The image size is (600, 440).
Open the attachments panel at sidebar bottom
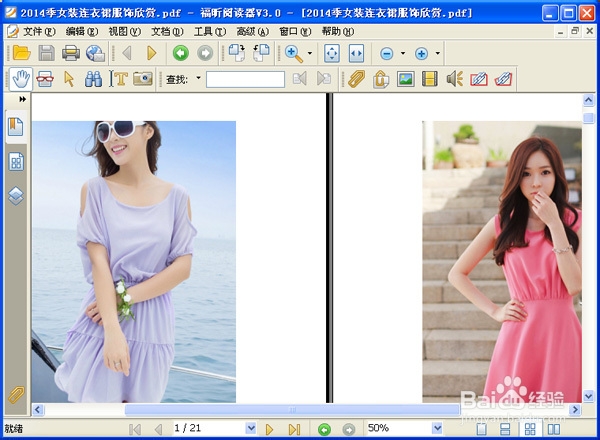point(16,395)
